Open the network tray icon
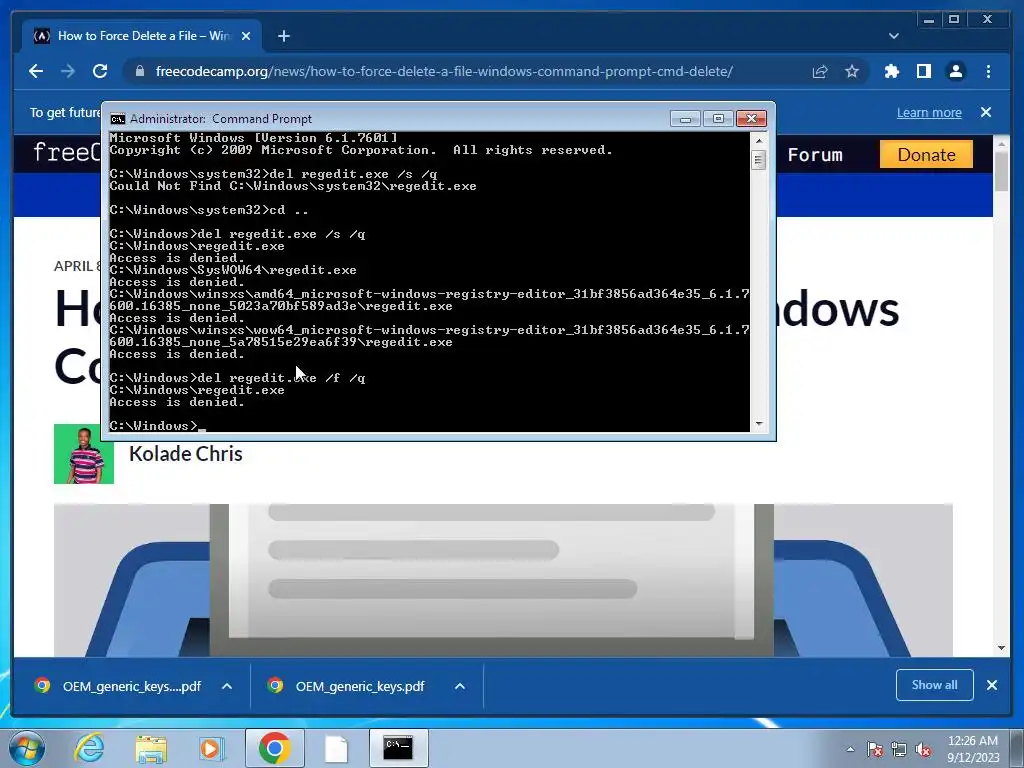Screen dimensions: 1024x768 [x=899, y=750]
